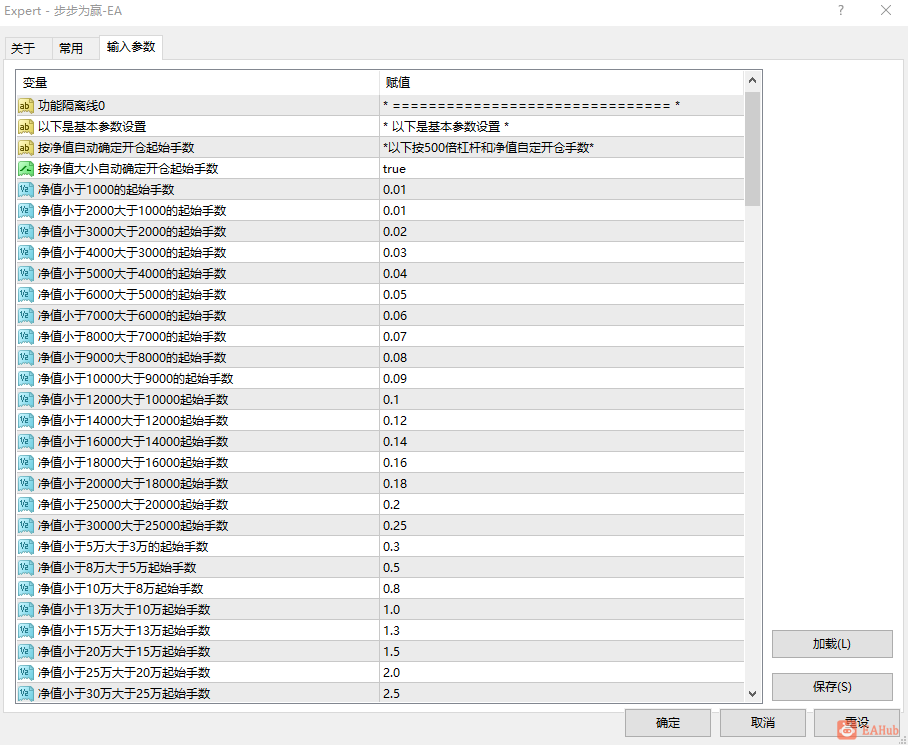
Task: Click the scrollbar up arrow in parameter list
Action: coord(753,80)
